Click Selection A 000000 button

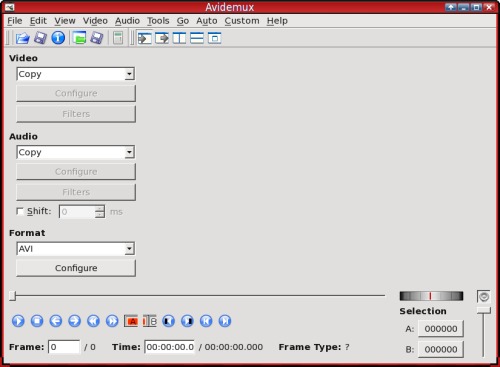point(441,329)
